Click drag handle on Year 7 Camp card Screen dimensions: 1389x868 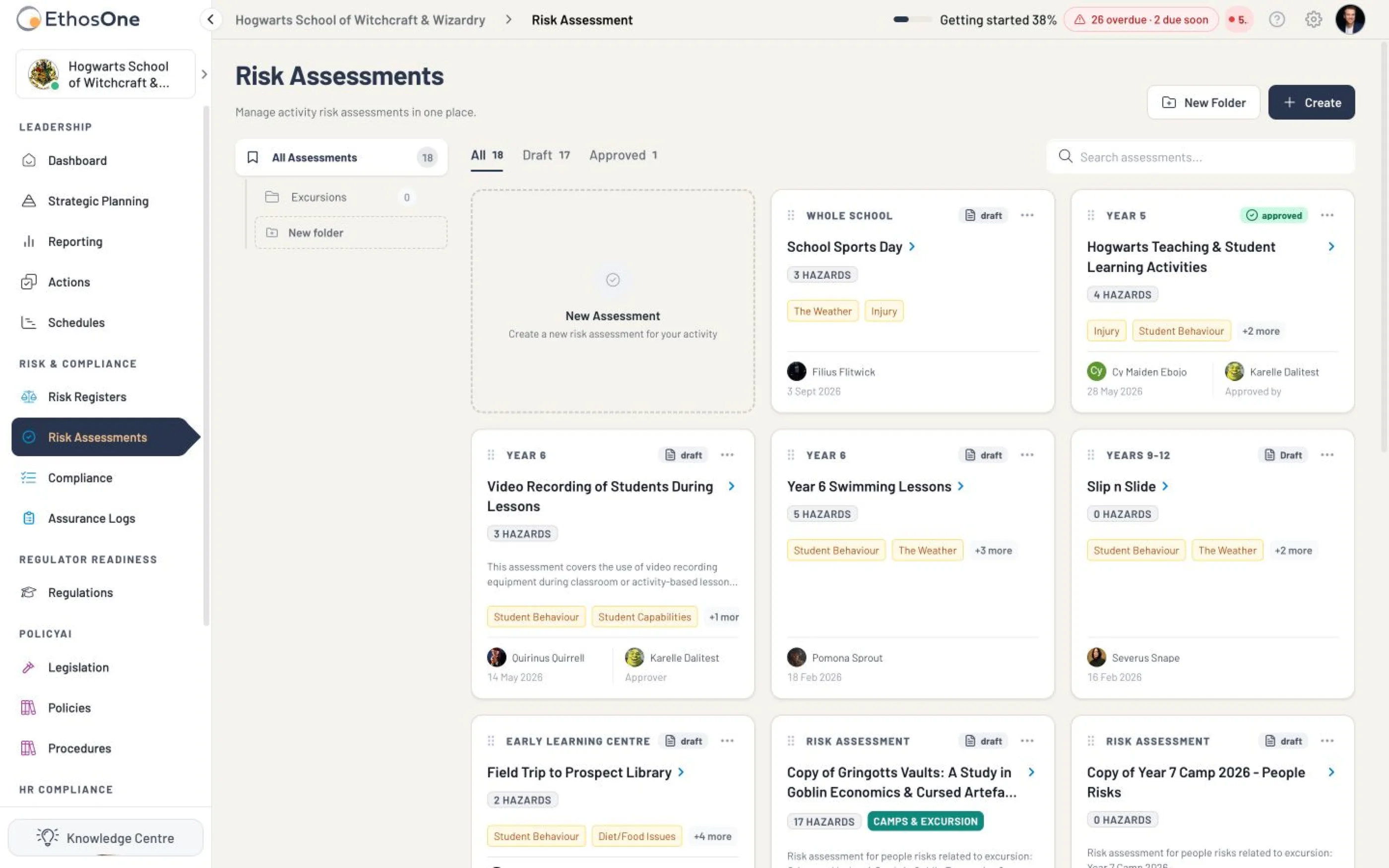pos(1090,741)
